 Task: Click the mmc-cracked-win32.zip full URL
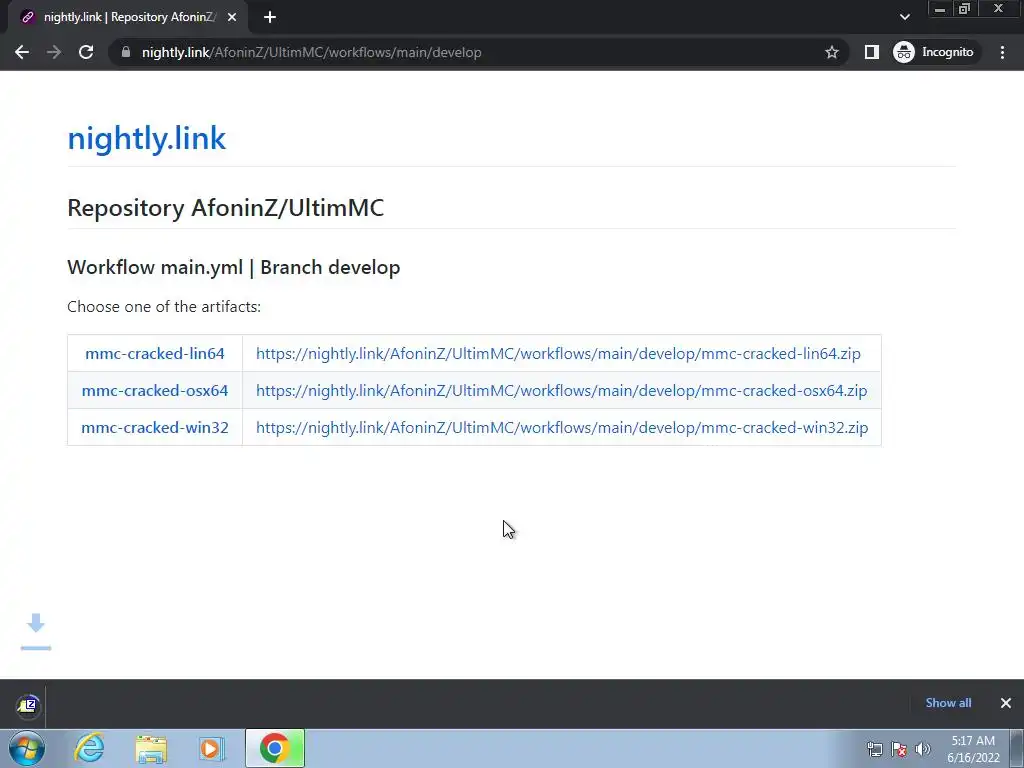pos(562,428)
